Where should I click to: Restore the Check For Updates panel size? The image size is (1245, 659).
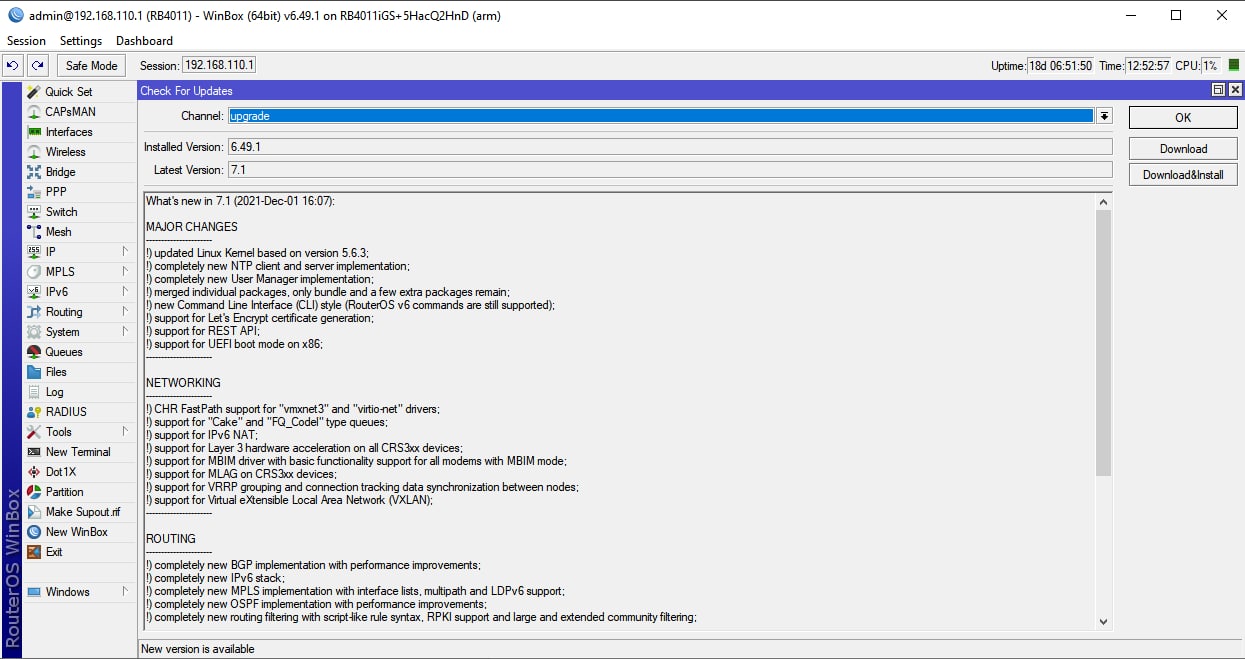[1218, 90]
